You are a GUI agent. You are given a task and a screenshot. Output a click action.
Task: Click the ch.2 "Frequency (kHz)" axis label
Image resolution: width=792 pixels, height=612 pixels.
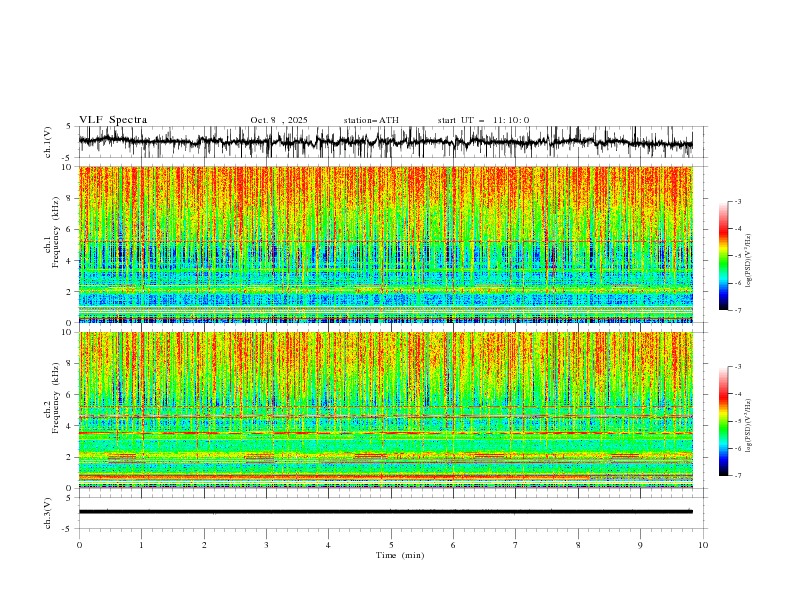(56, 397)
